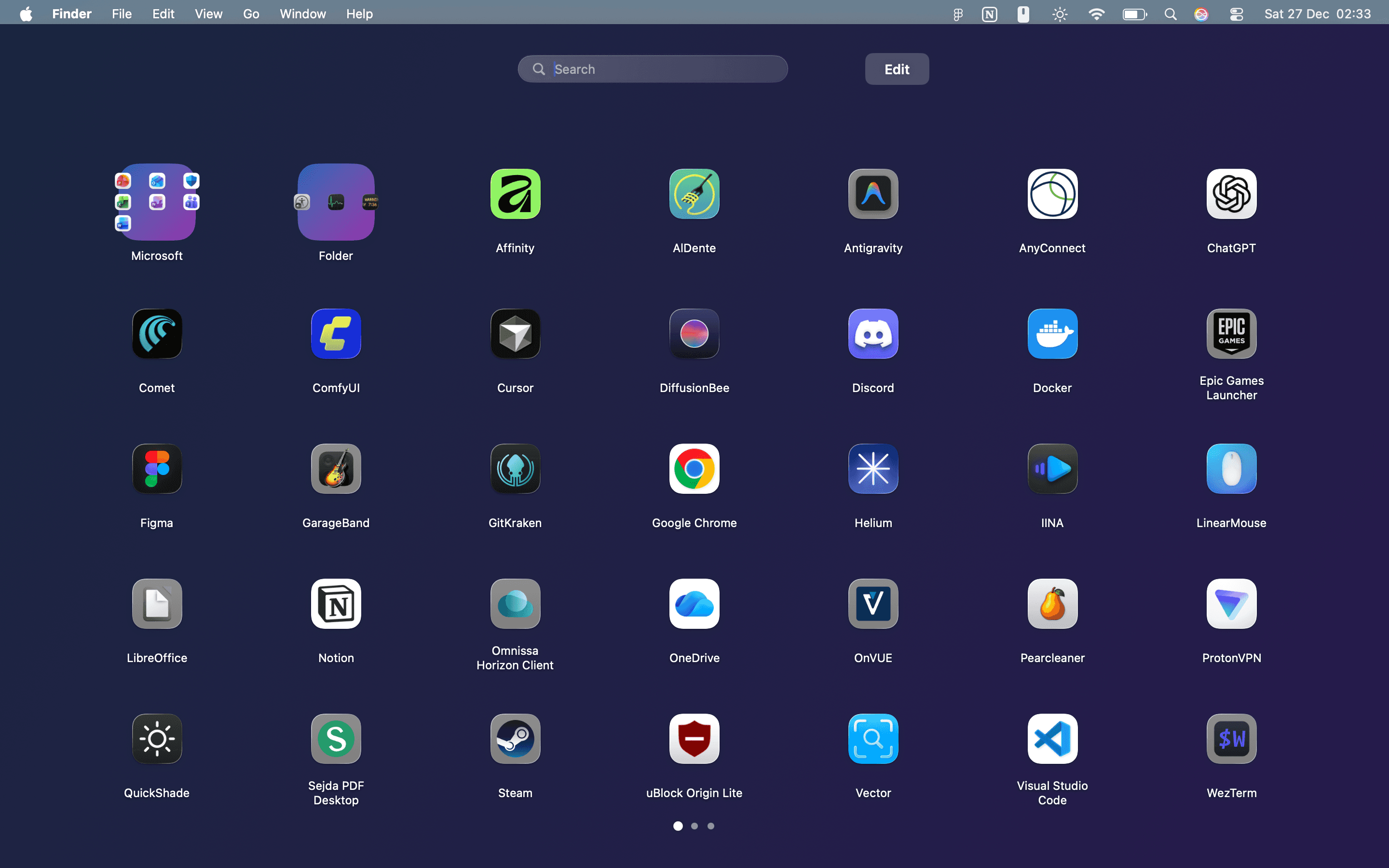Open Figma
The height and width of the screenshot is (868, 1389).
tap(157, 469)
